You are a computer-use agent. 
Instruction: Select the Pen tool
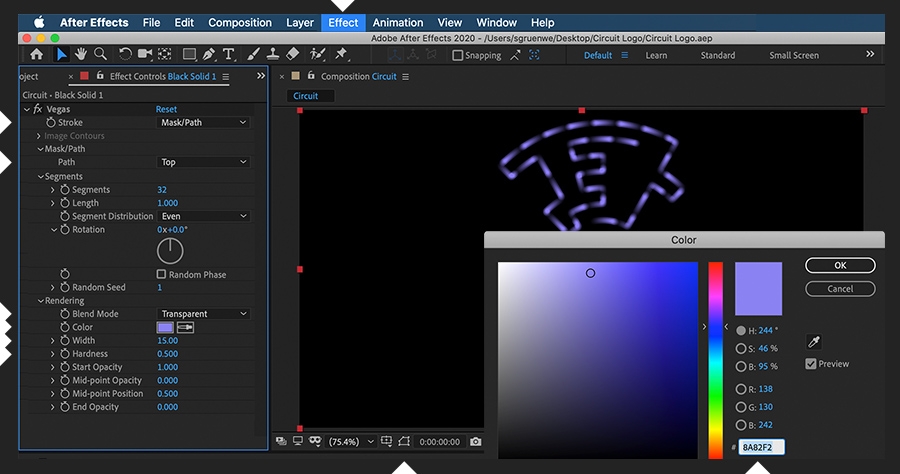[x=209, y=54]
